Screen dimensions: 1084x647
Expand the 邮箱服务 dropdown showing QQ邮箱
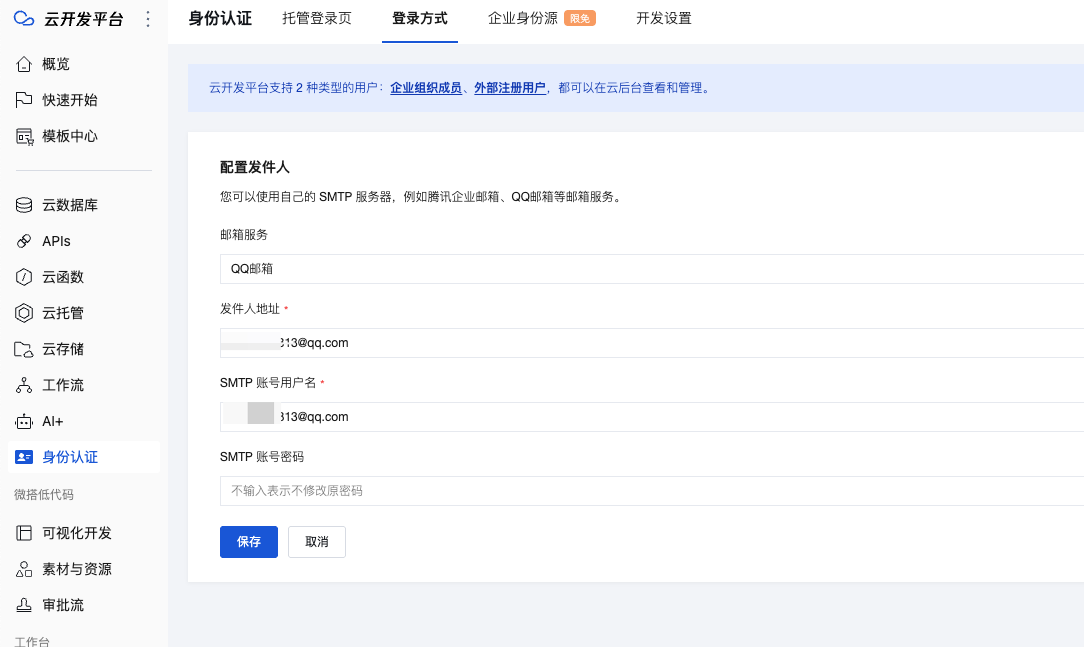[650, 269]
